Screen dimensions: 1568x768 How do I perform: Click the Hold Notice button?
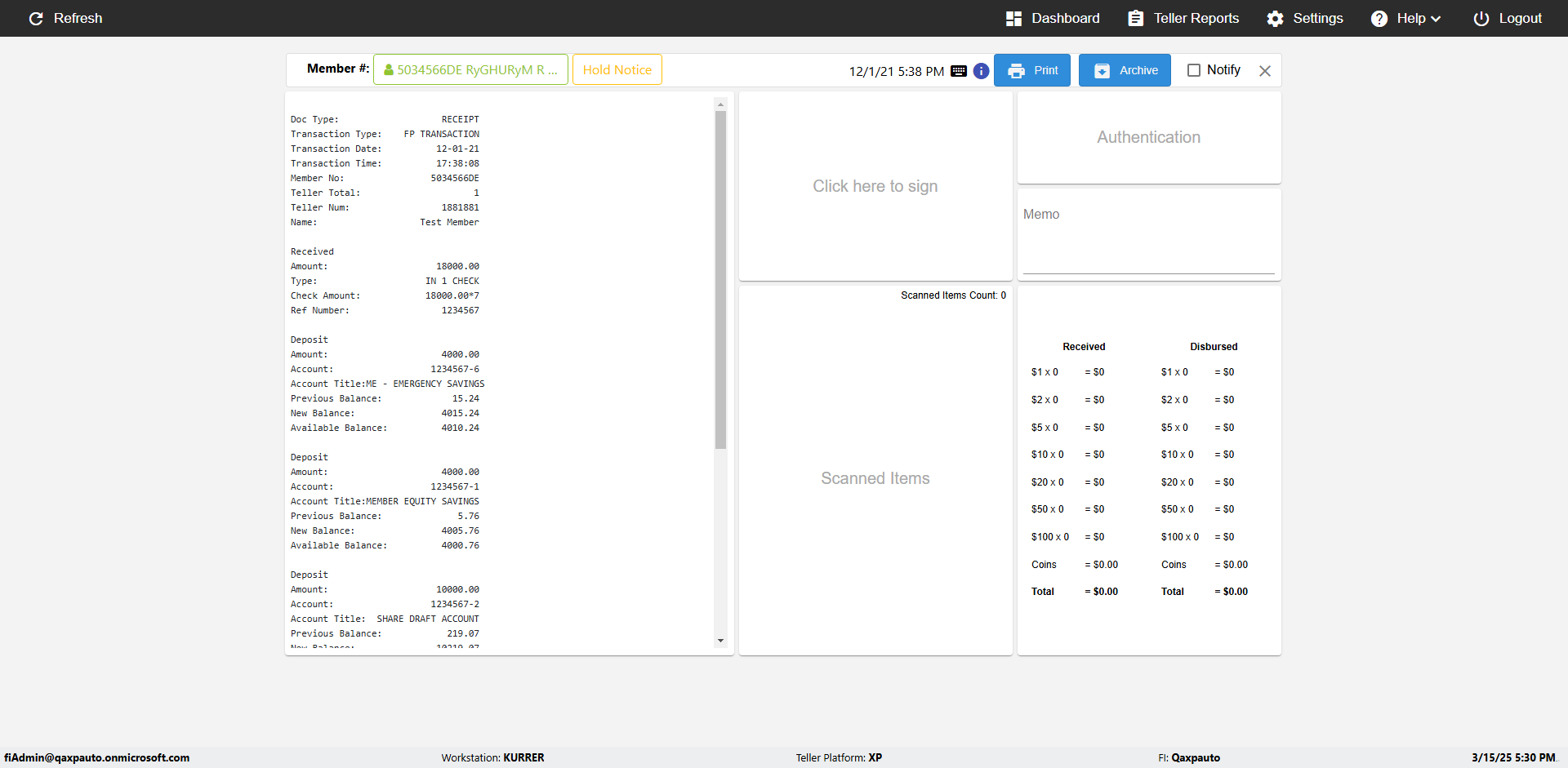point(617,70)
